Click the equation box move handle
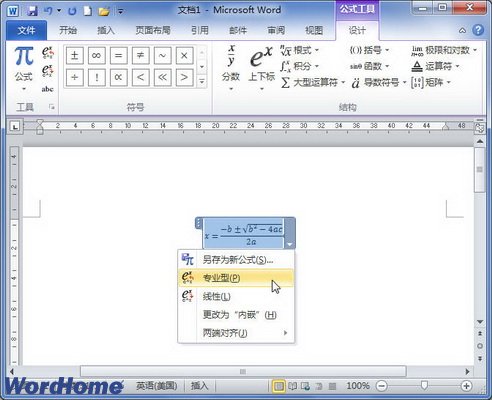 199,223
